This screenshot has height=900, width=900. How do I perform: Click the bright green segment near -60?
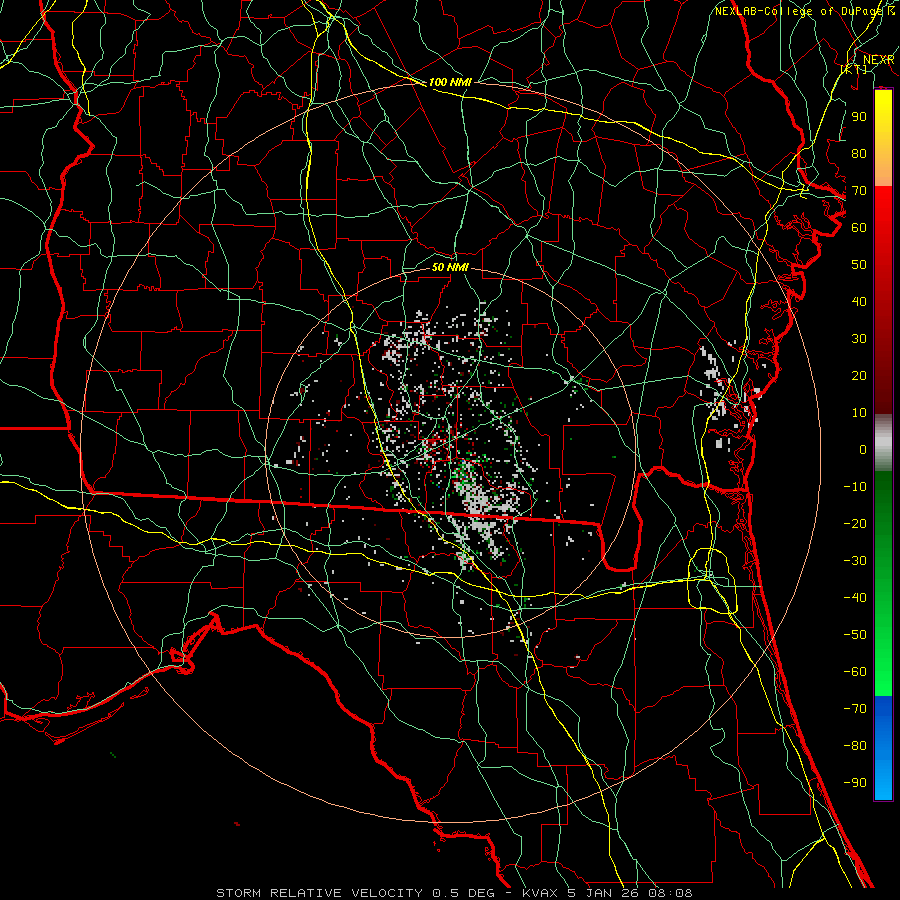click(x=883, y=672)
